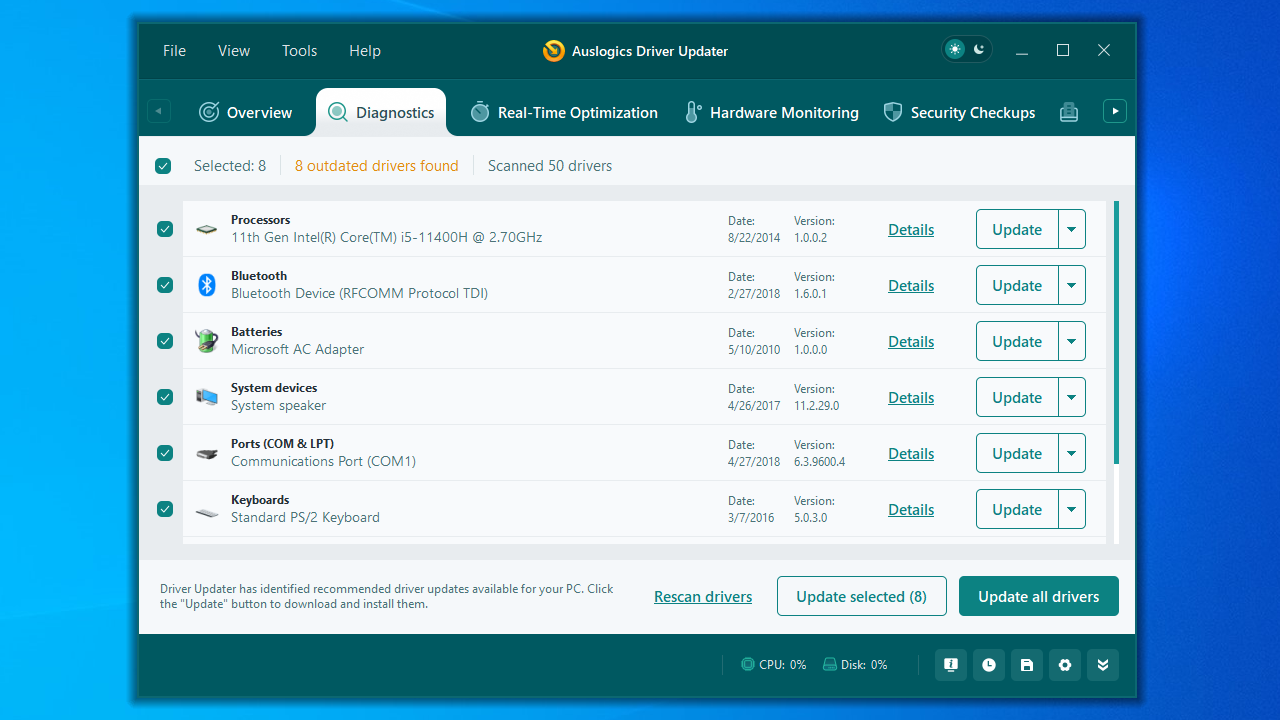Expand Update dropdown arrow for Bluetooth
The height and width of the screenshot is (720, 1280).
click(x=1071, y=285)
